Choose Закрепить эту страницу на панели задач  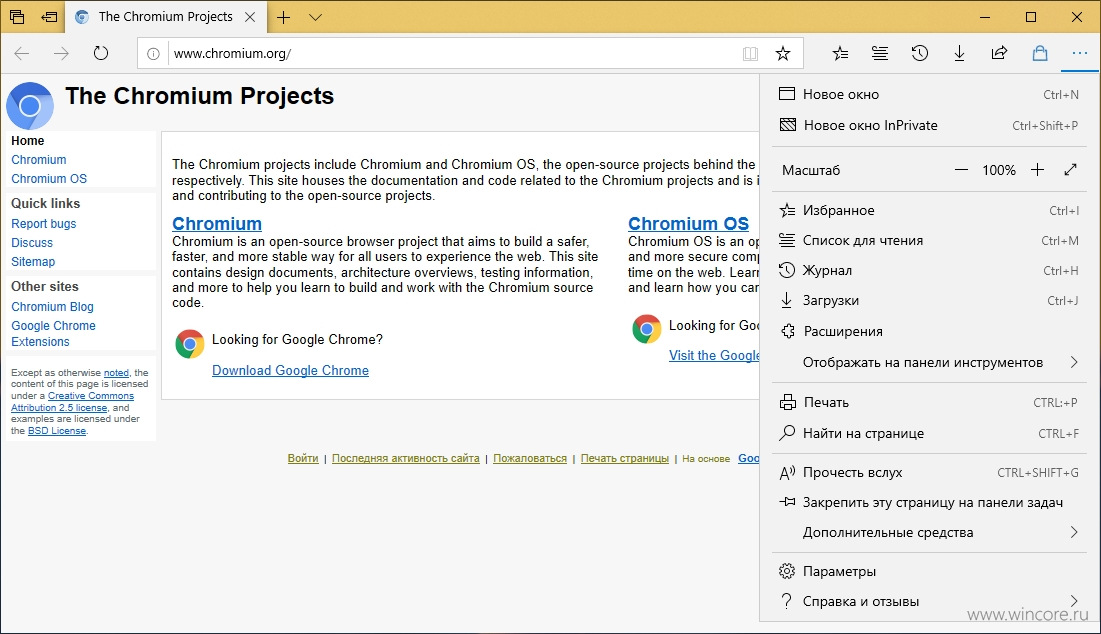[x=929, y=503]
